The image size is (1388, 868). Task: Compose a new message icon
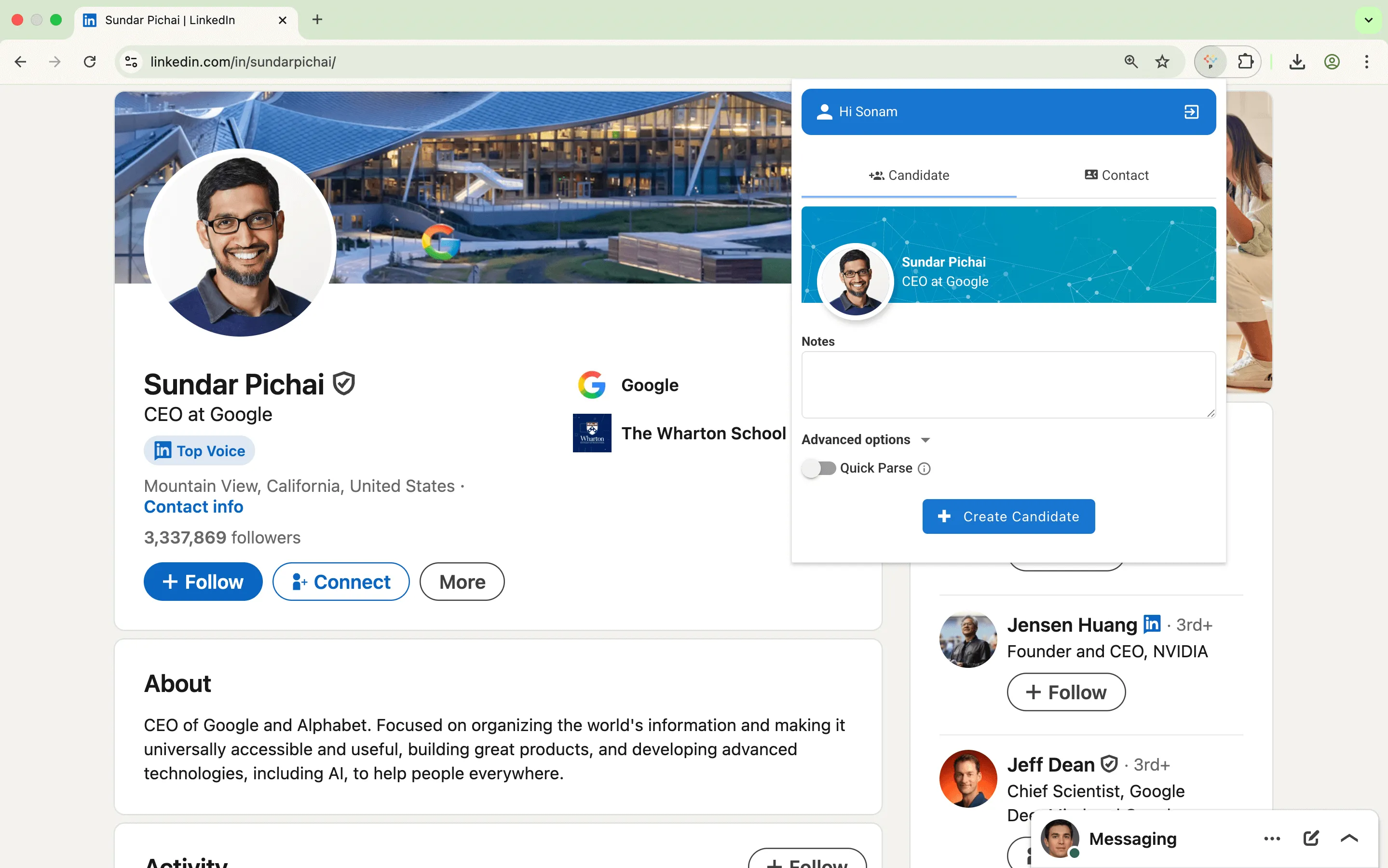pos(1311,838)
